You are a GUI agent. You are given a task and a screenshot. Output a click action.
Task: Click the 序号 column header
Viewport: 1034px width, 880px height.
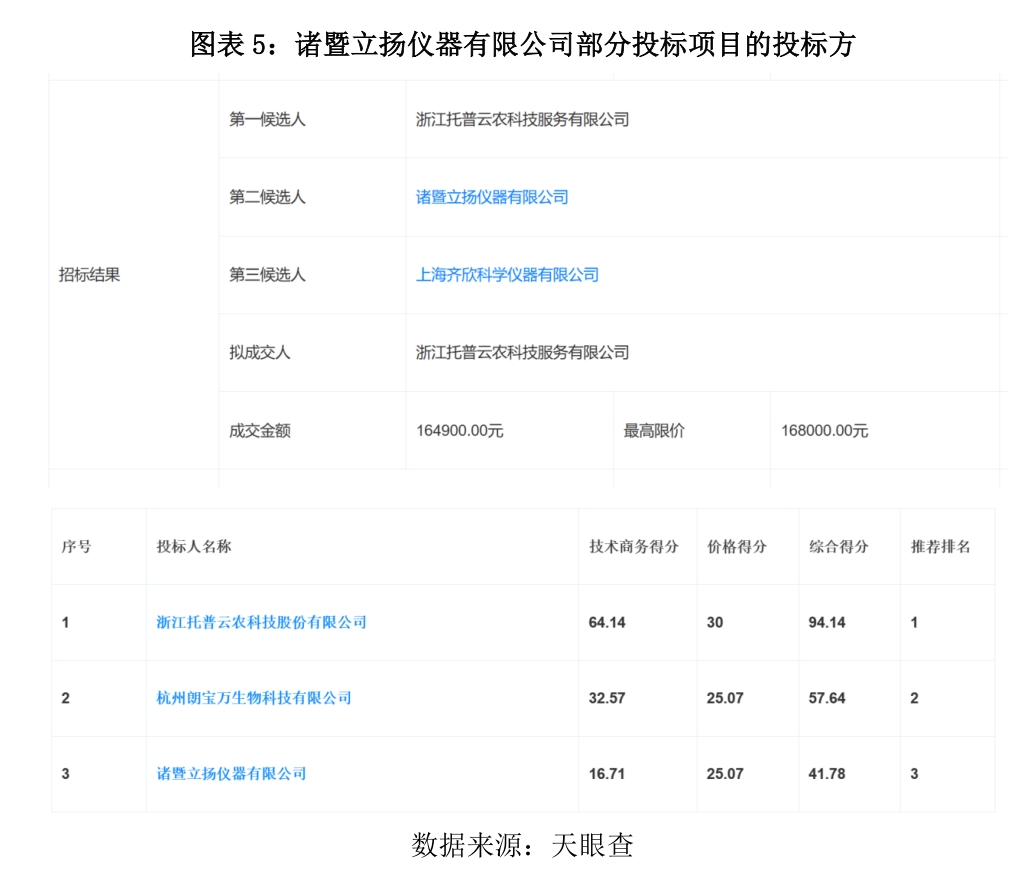click(x=76, y=546)
